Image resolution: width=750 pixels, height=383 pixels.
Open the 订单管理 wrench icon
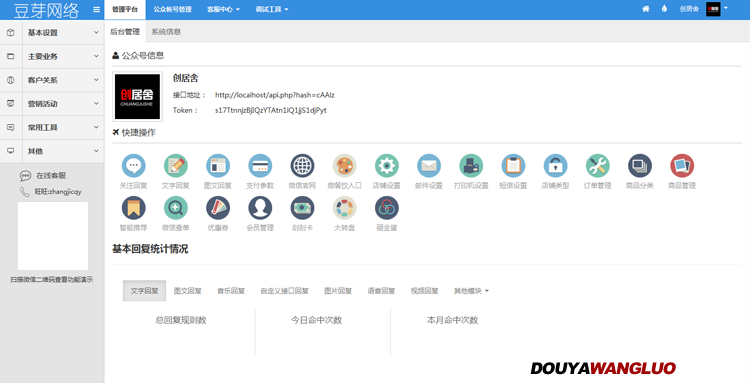click(x=597, y=166)
